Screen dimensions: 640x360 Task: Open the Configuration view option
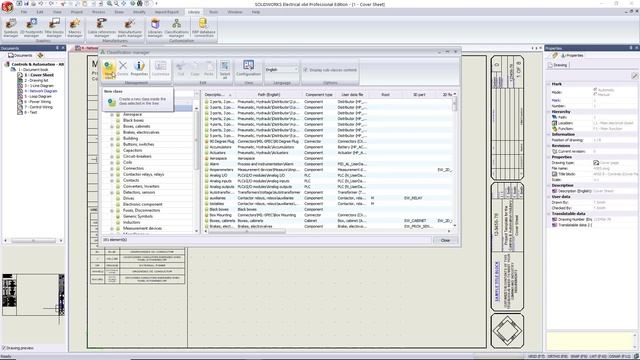248,69
